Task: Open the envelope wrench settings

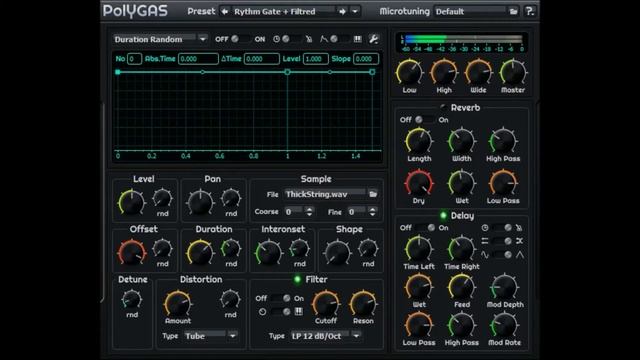Action: [x=373, y=39]
